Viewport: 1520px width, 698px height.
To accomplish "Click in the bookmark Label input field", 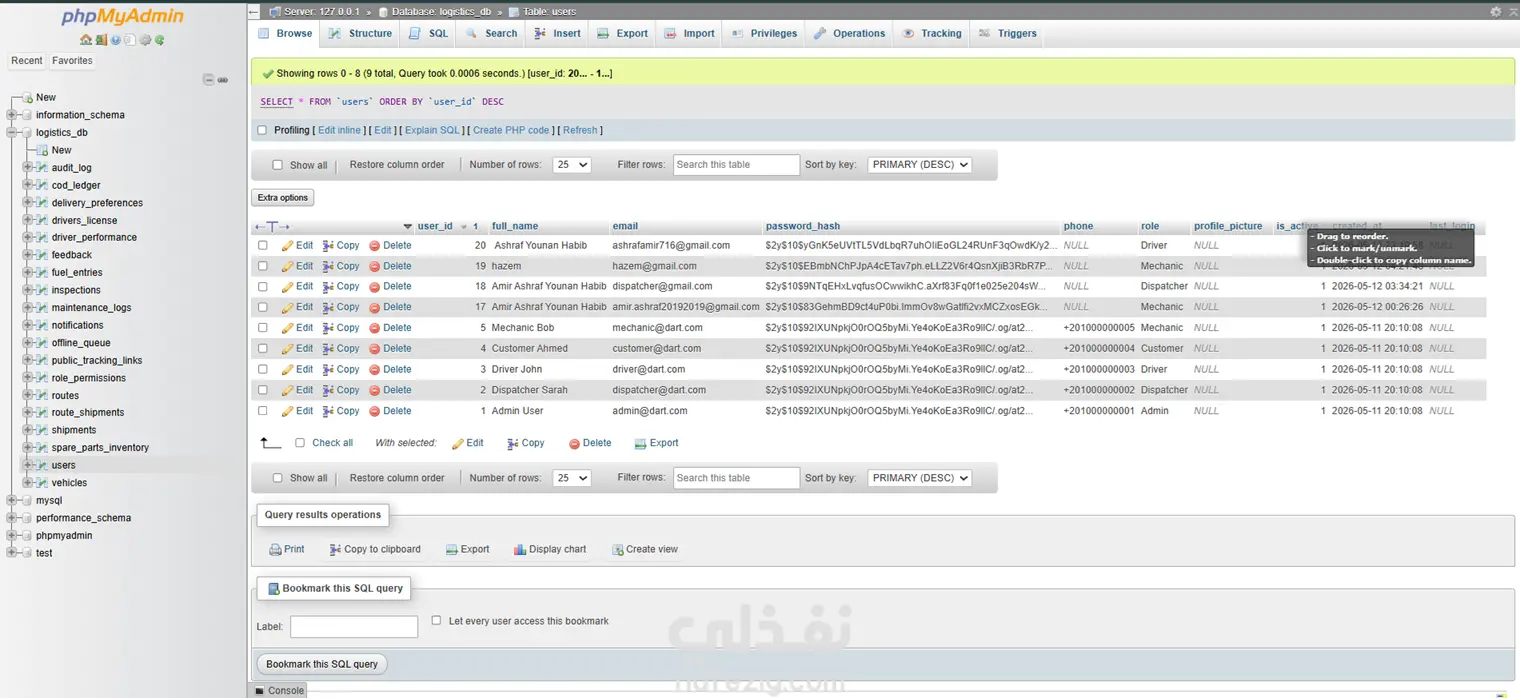I will tap(354, 627).
